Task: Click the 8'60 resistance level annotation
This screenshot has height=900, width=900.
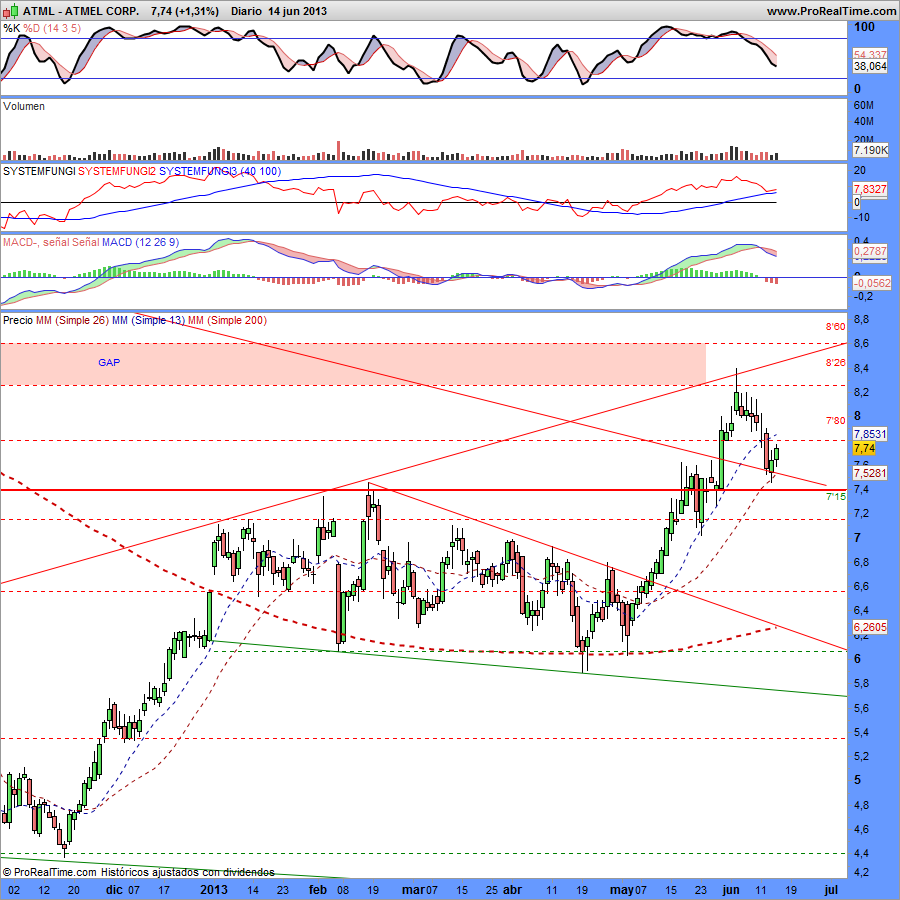Action: point(835,327)
